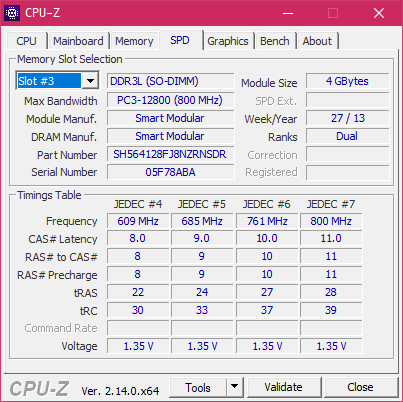This screenshot has width=403, height=402.
Task: Switch to the CPU tab
Action: [x=26, y=41]
